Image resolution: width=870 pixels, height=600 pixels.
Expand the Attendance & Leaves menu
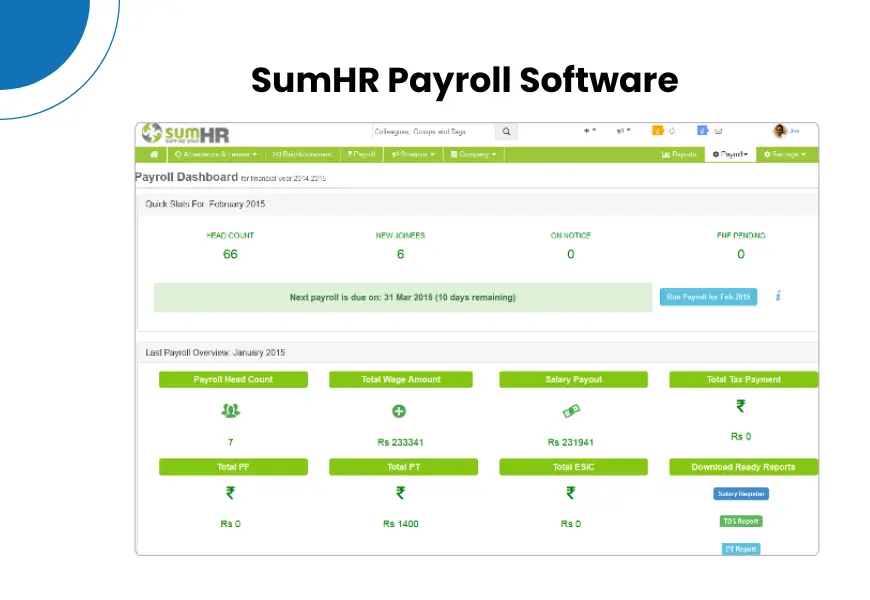coord(216,154)
